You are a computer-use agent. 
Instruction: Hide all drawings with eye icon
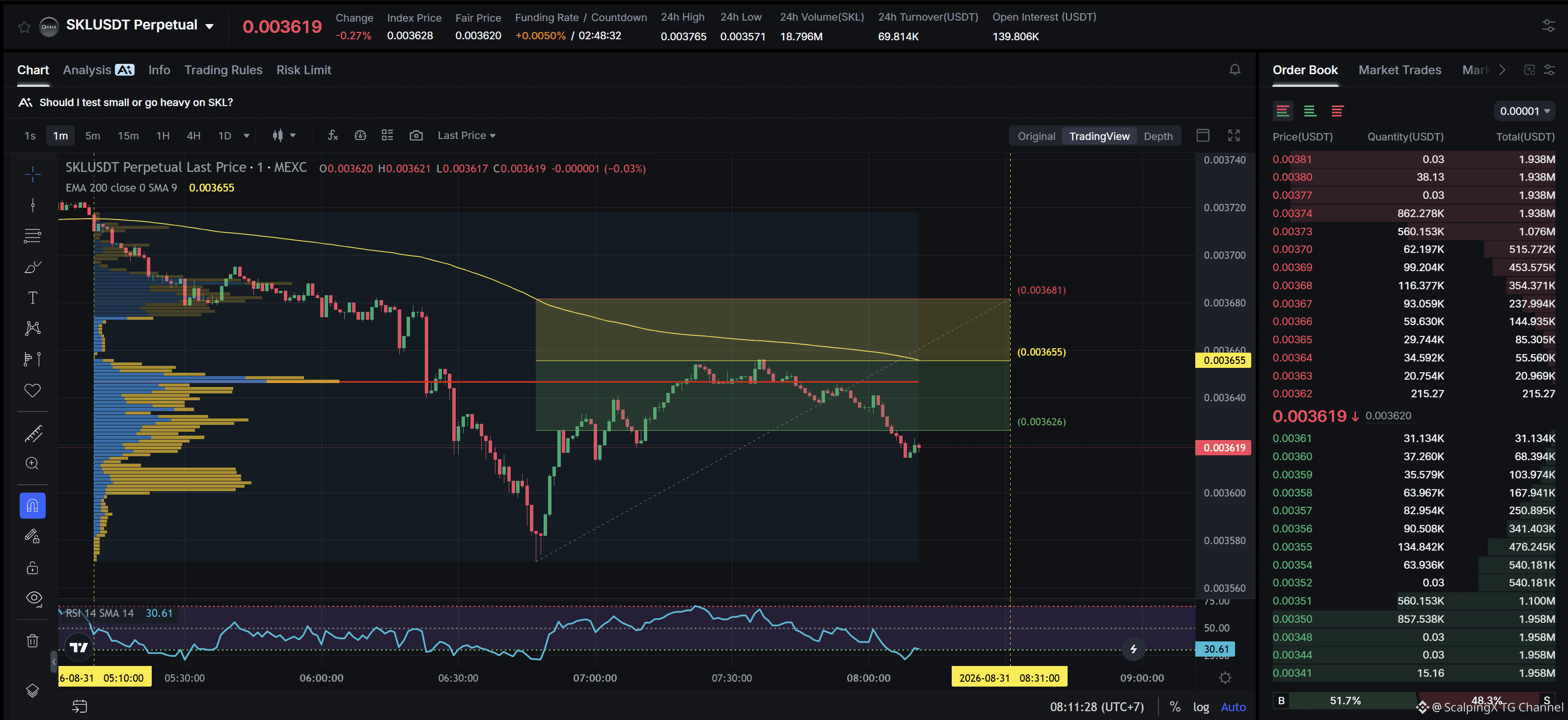tap(33, 598)
